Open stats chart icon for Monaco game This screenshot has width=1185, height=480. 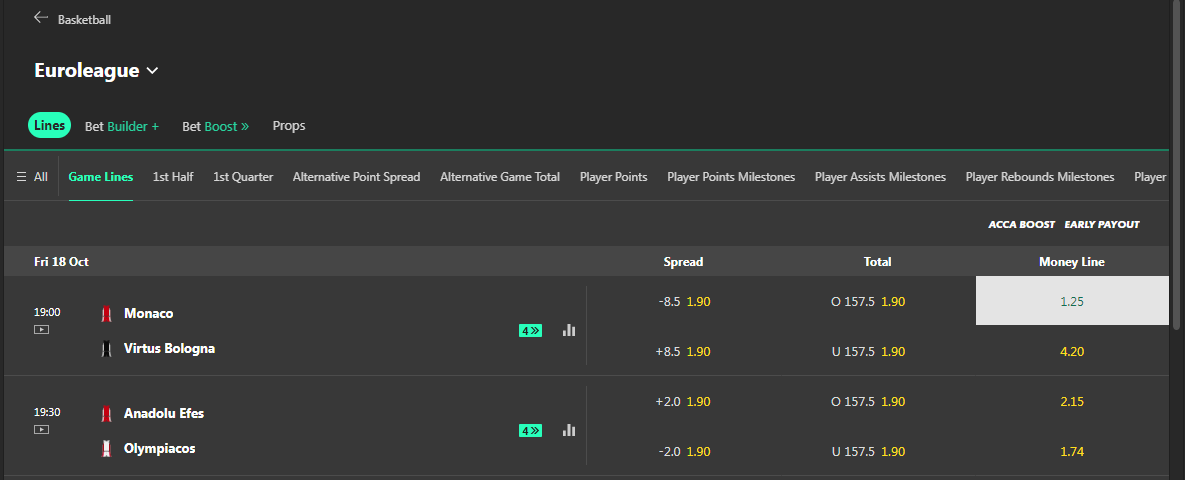569,330
